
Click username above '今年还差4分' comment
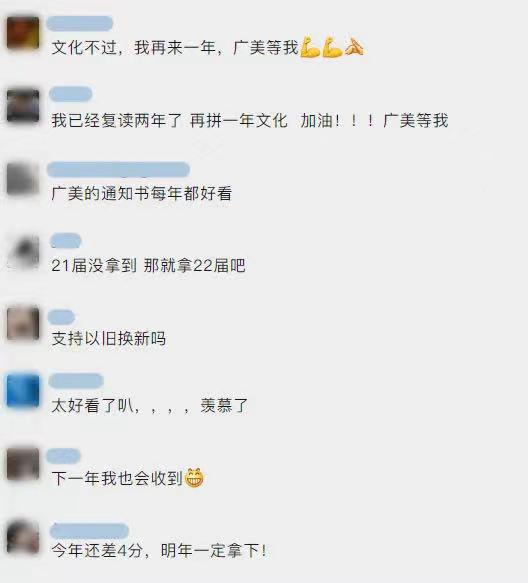(89, 531)
